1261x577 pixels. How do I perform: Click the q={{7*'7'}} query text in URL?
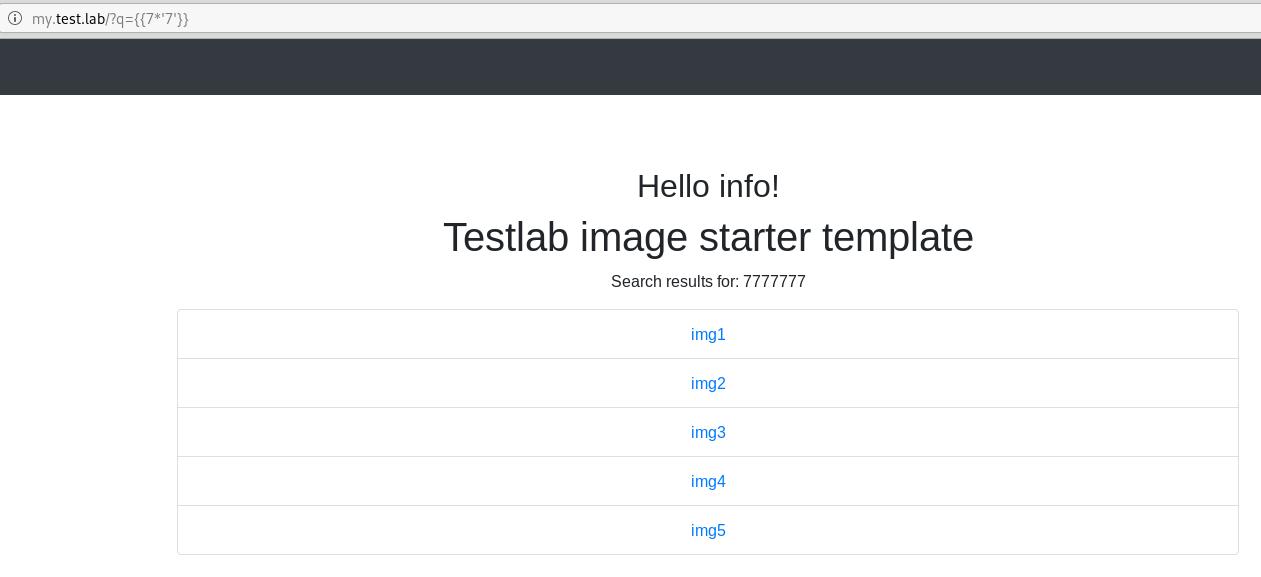pos(151,18)
